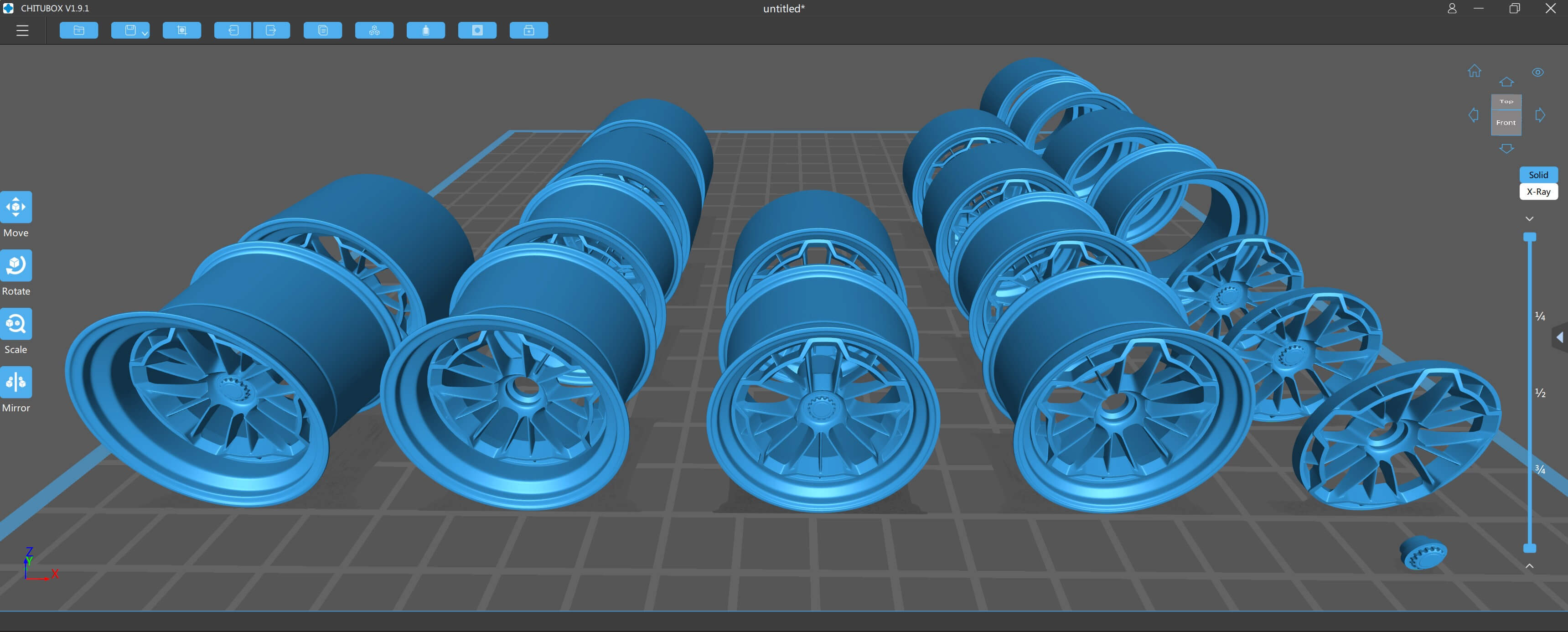This screenshot has height=632, width=1568.
Task: Rotate view right with the right arrow
Action: (1540, 115)
